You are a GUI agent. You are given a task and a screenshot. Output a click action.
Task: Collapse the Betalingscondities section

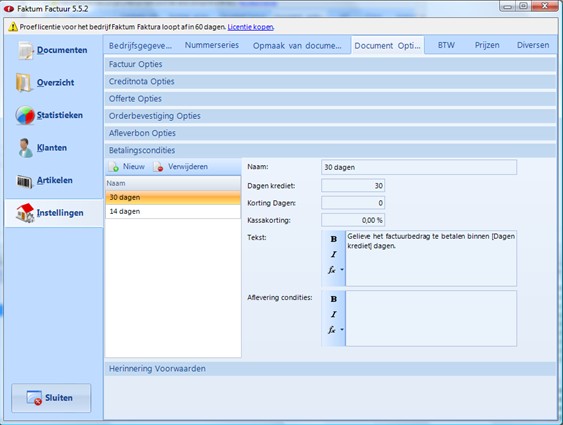(330, 150)
